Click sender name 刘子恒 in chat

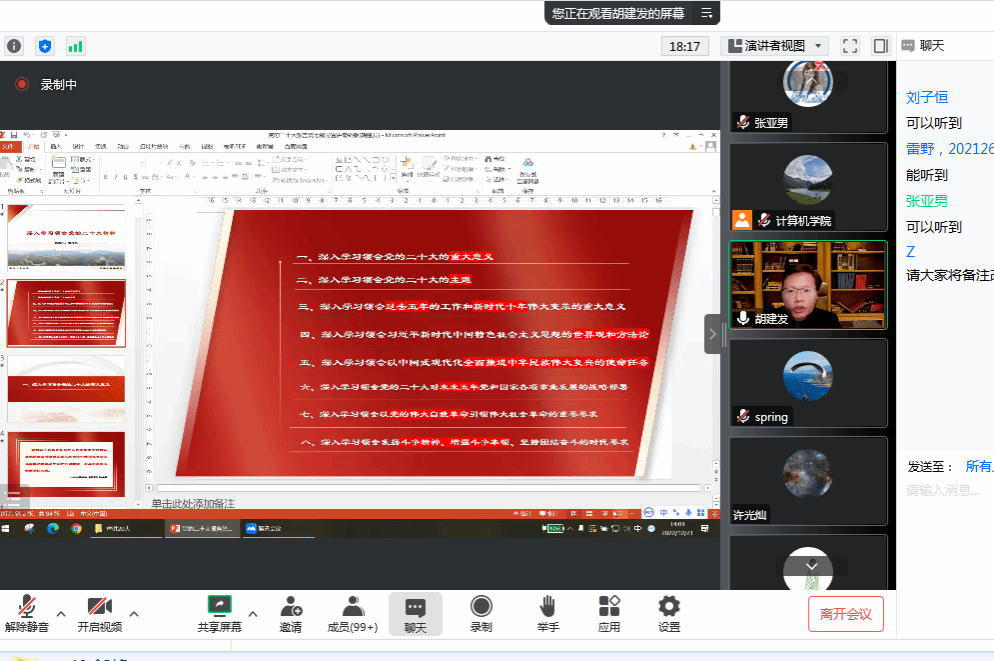point(926,97)
